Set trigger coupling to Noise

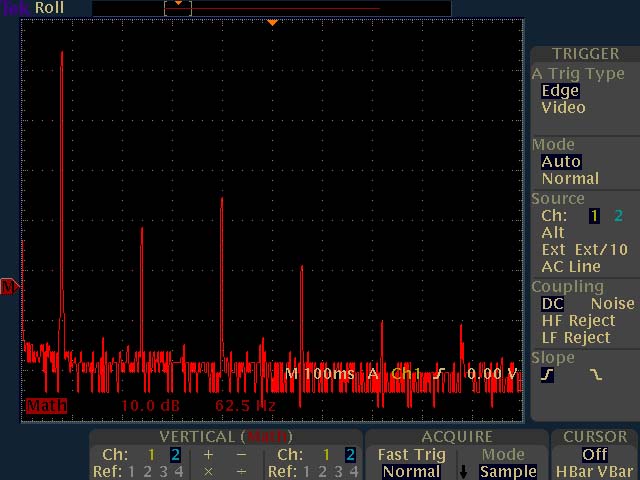(x=613, y=304)
